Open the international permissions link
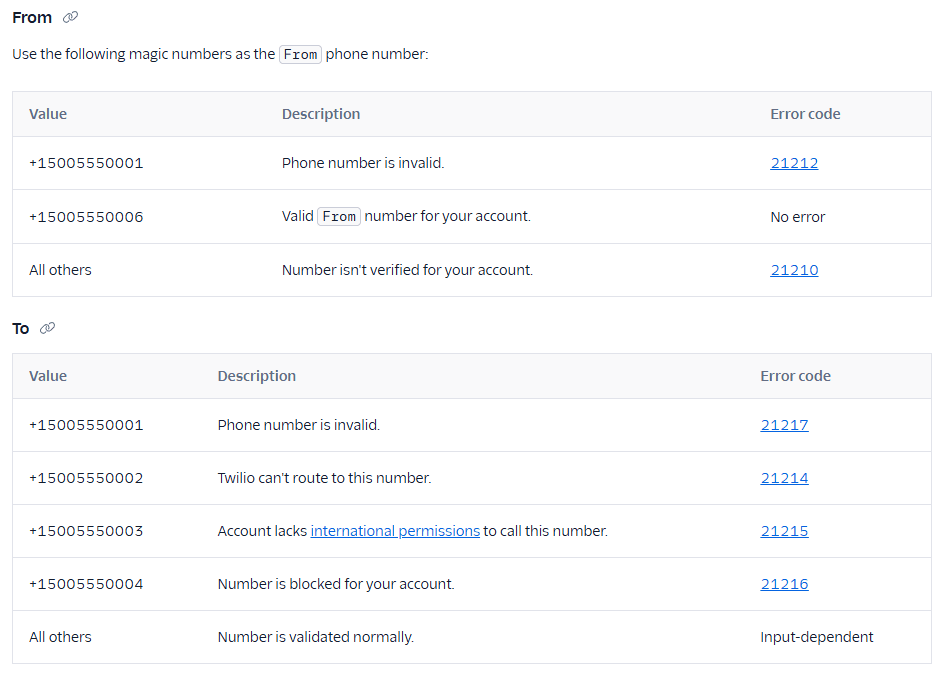The width and height of the screenshot is (943, 673). (394, 531)
